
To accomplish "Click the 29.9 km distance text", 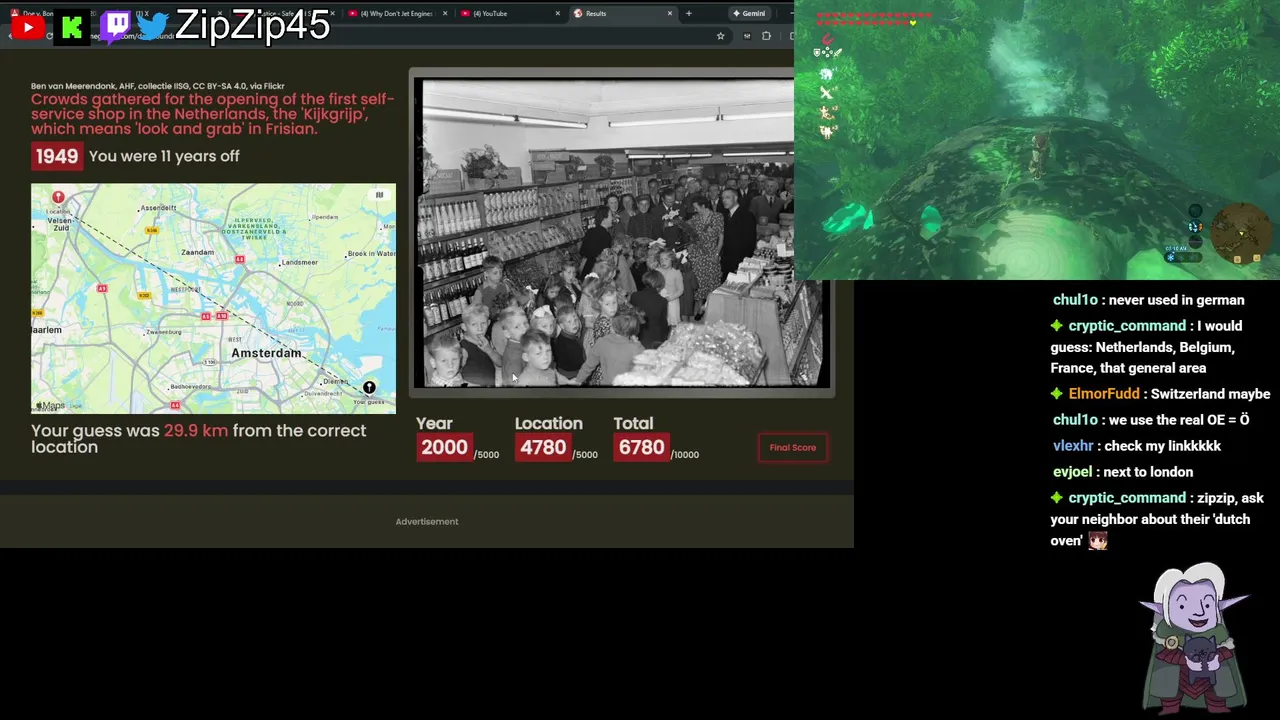I will coord(196,431).
